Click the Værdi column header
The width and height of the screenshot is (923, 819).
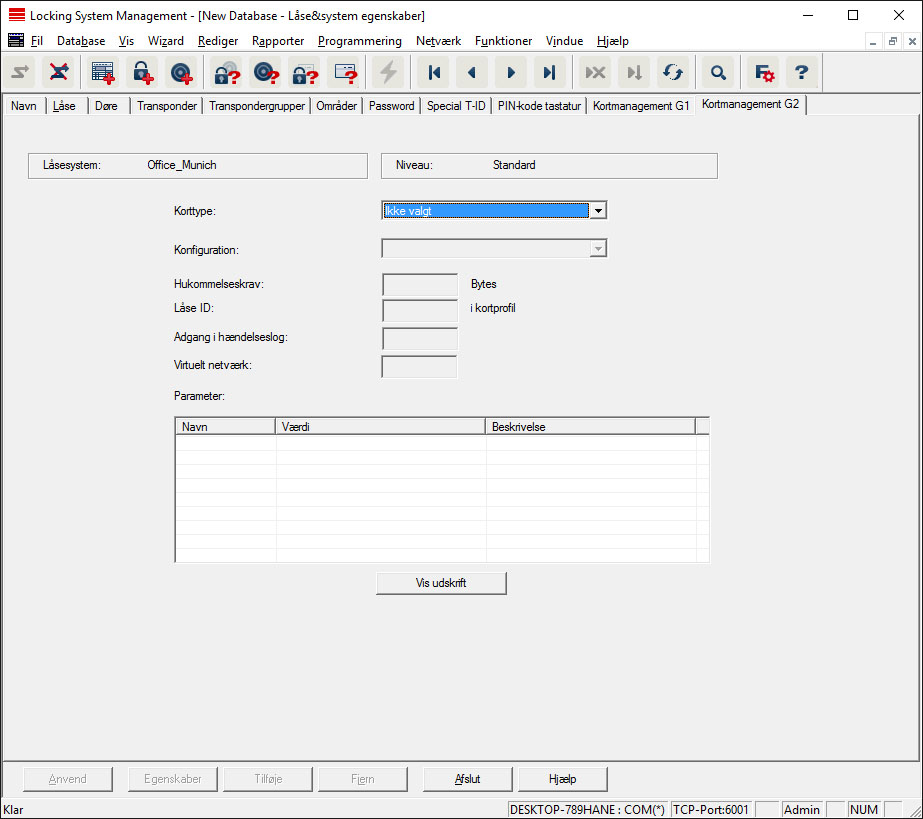(x=380, y=427)
